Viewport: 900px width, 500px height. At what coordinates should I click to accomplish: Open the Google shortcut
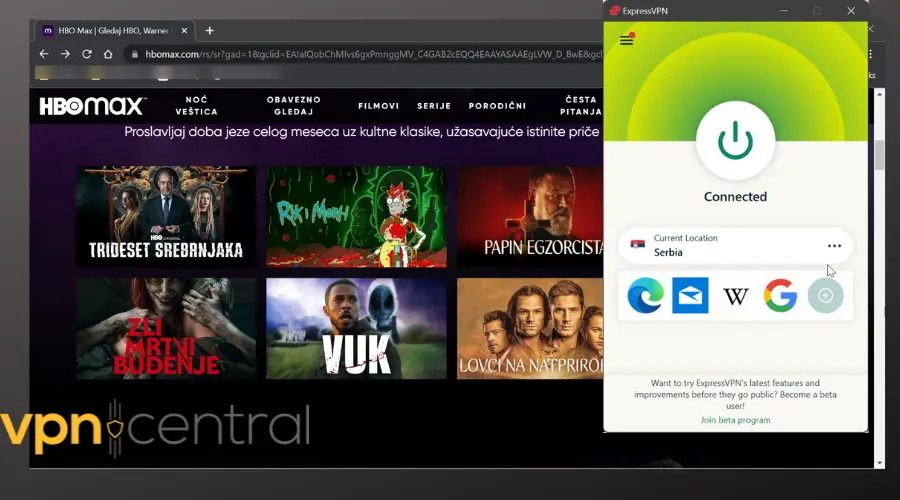click(x=780, y=296)
